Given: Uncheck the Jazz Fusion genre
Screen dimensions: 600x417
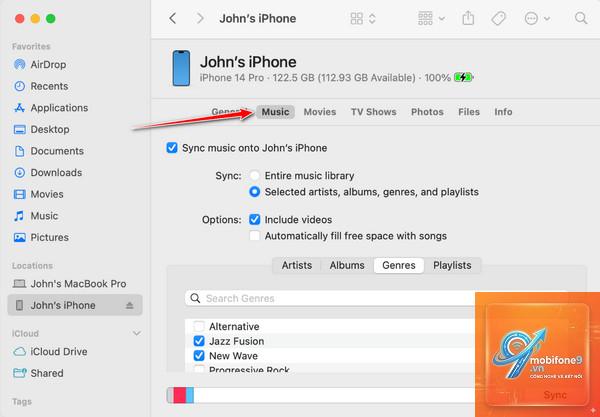Looking at the screenshot, I should click(x=199, y=341).
